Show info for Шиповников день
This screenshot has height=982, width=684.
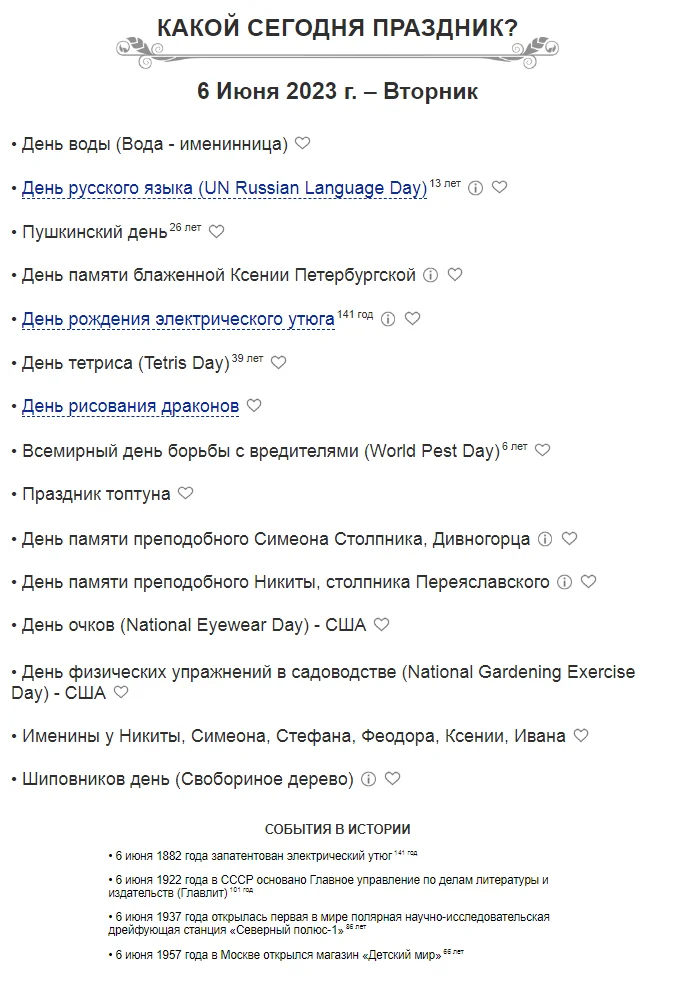coord(368,779)
